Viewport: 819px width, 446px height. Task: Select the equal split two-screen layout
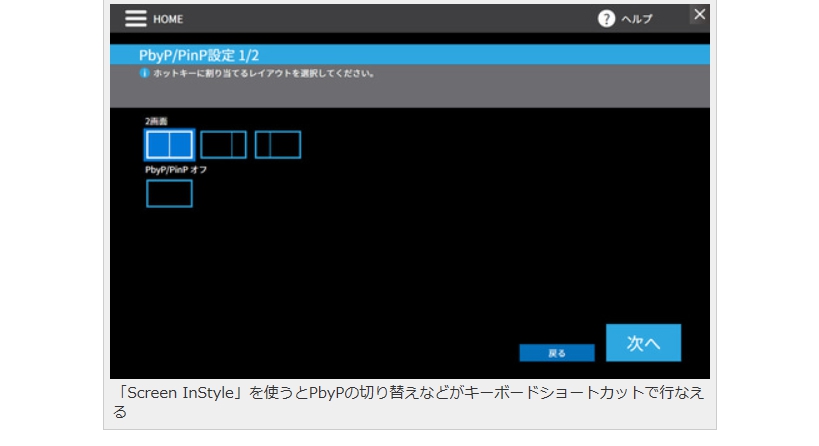169,145
